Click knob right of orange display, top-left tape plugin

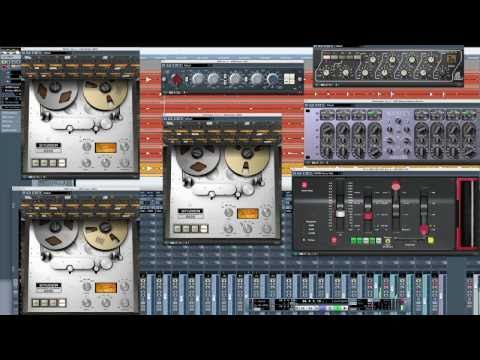pyautogui.click(x=124, y=146)
